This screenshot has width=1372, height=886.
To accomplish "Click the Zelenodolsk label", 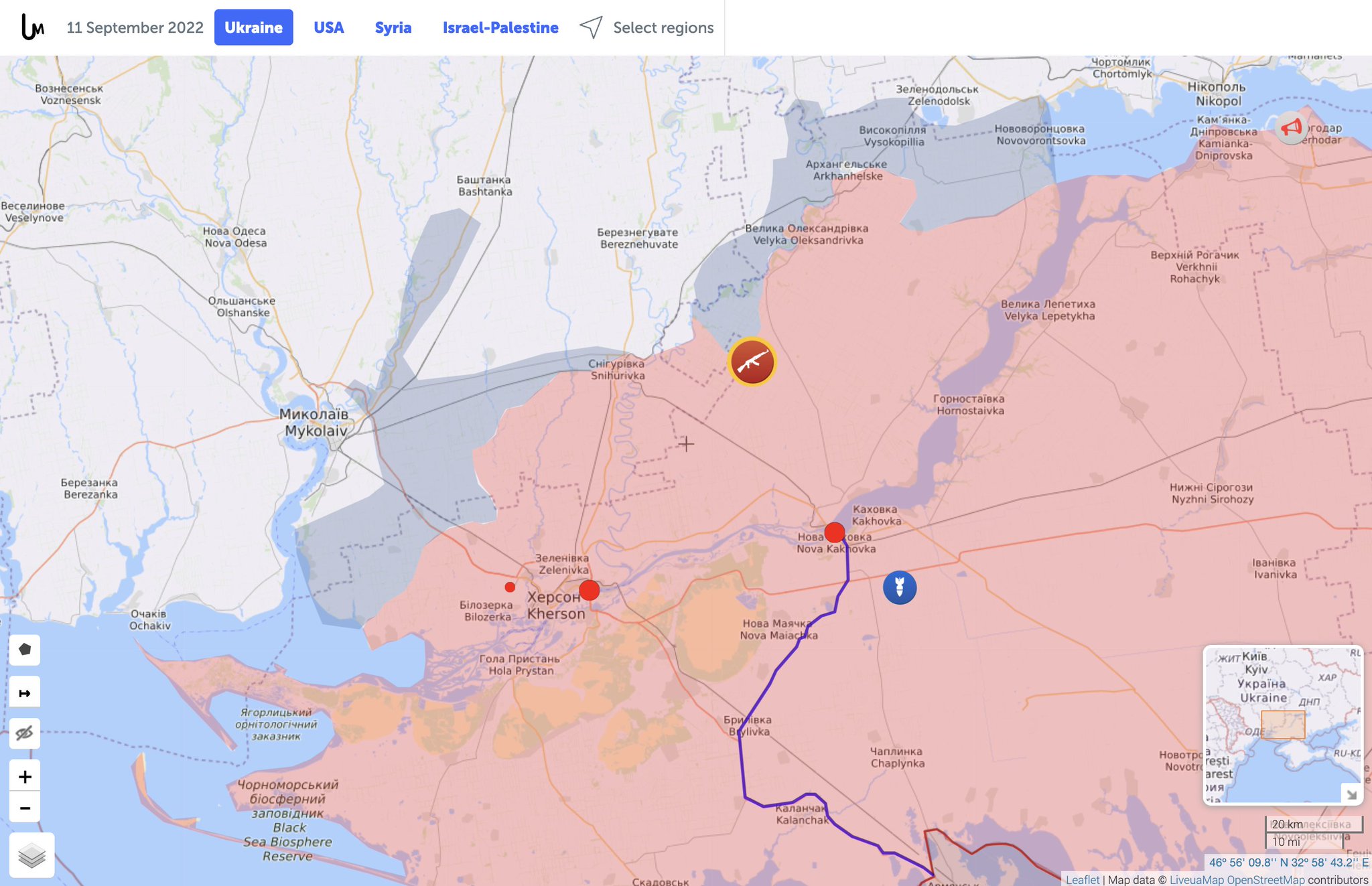I will click(938, 94).
